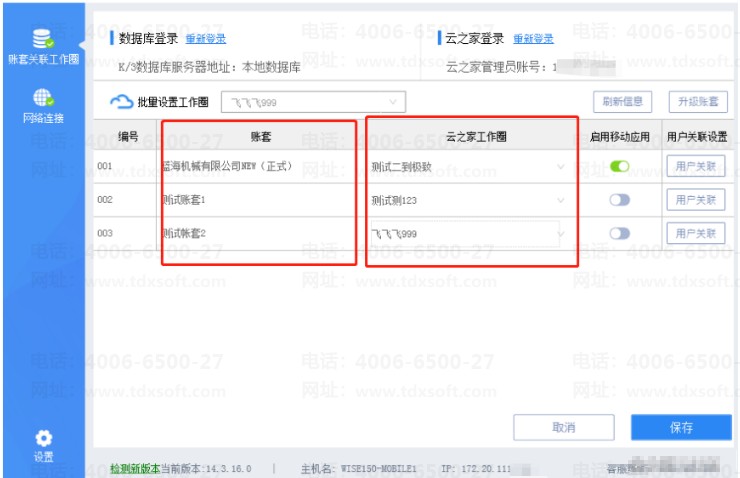The width and height of the screenshot is (740, 478).
Task: Click the cloud icon beside 批量设置工作圈
Action: click(121, 101)
